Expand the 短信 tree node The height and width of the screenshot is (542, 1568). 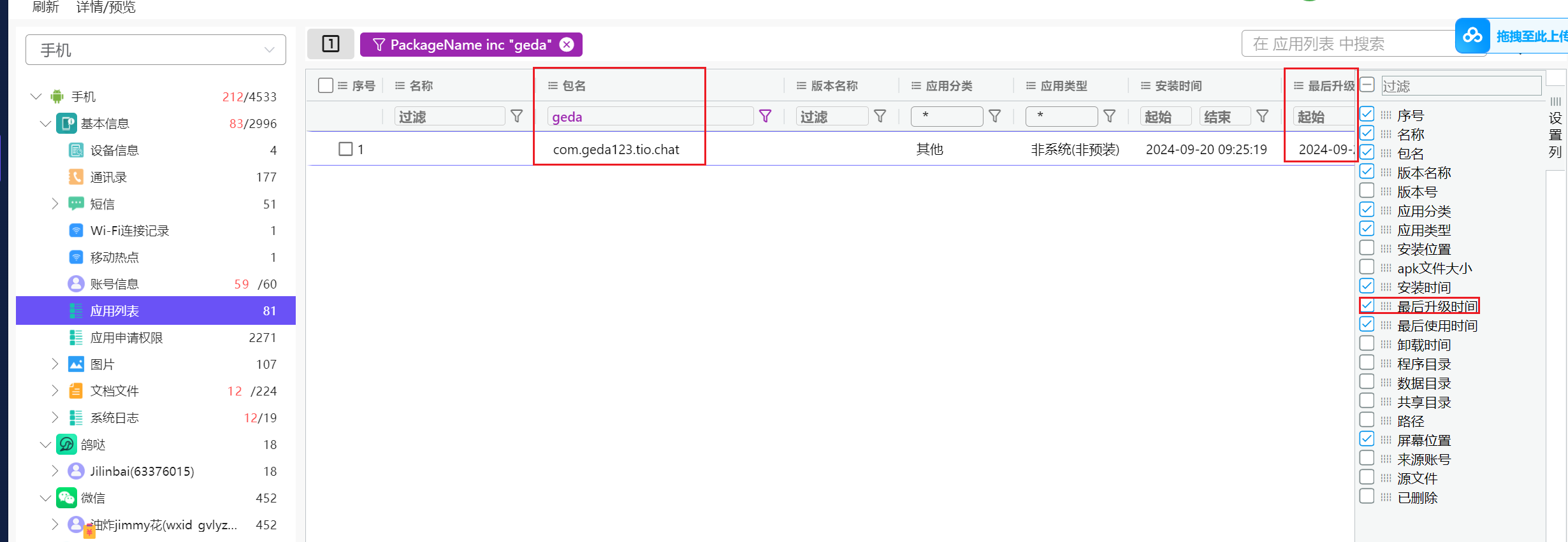[x=55, y=204]
